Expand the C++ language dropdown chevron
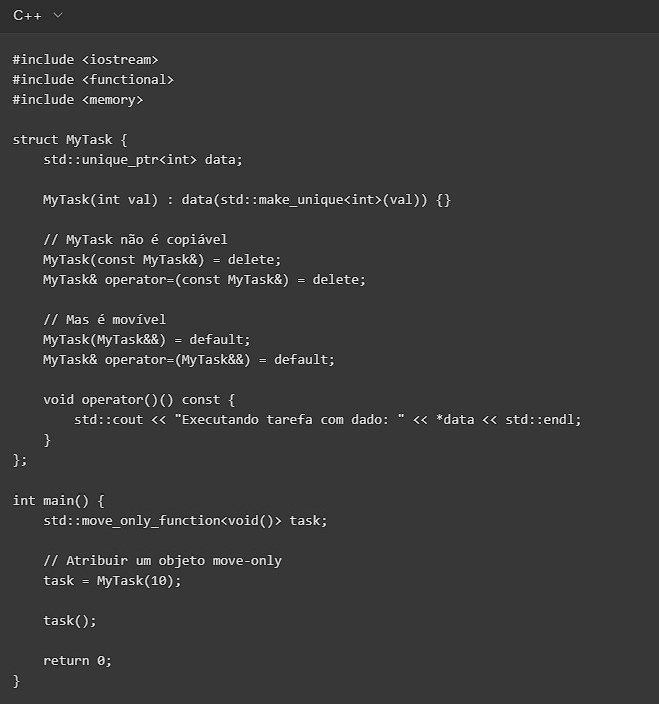The width and height of the screenshot is (659, 704). pyautogui.click(x=57, y=15)
